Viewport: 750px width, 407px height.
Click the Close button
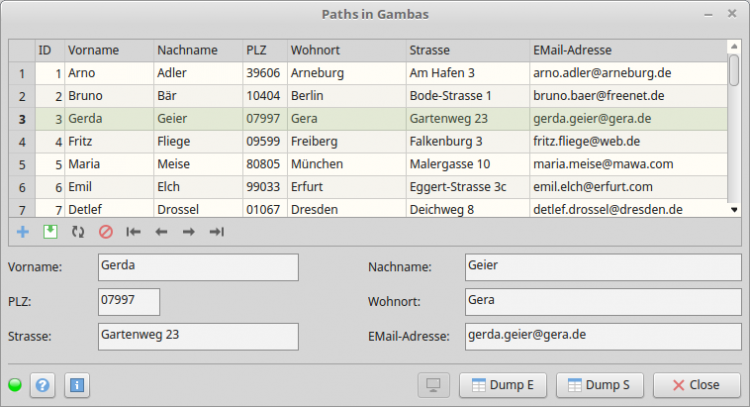[696, 385]
